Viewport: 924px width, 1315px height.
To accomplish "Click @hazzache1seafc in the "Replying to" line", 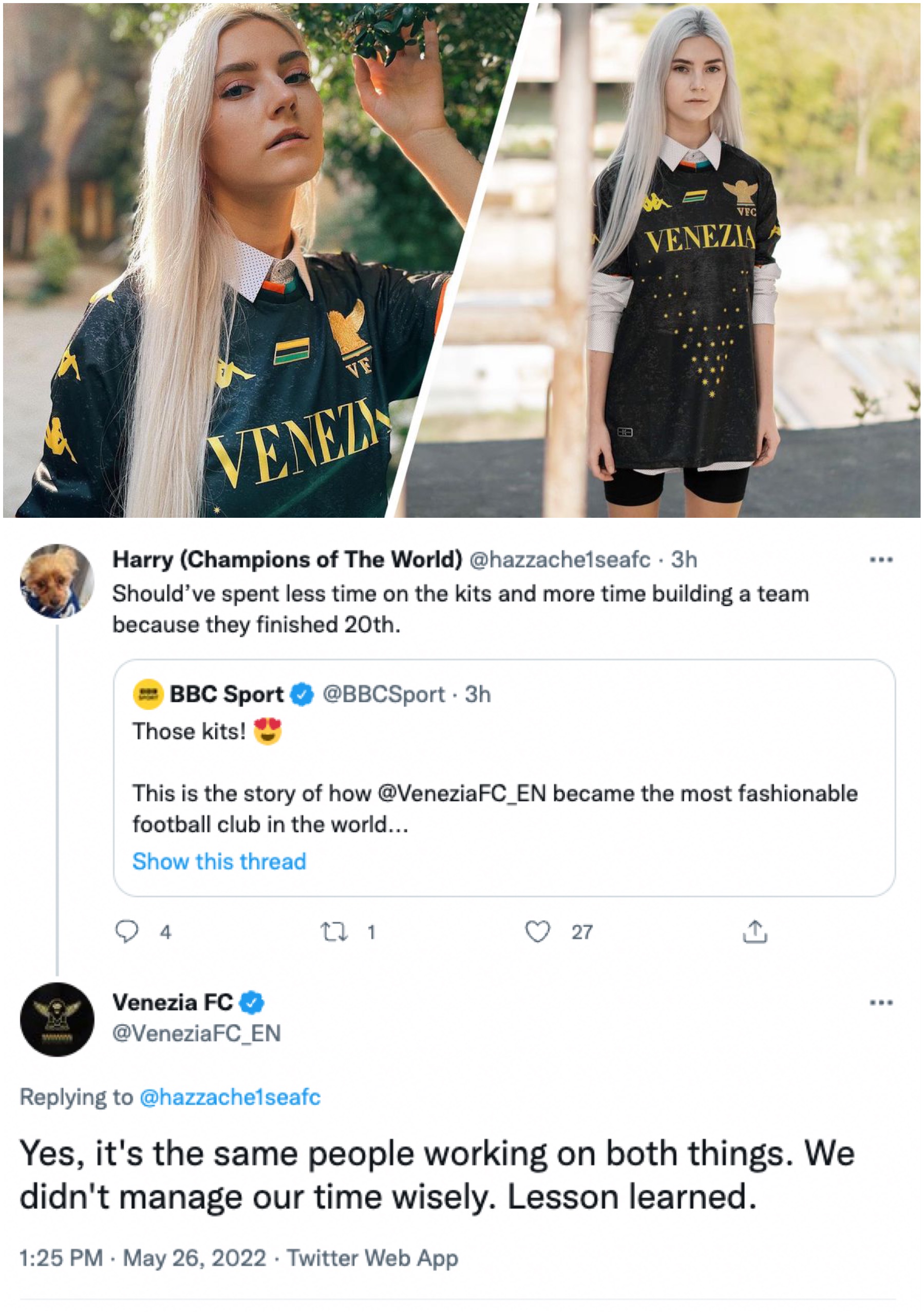I will click(230, 1097).
